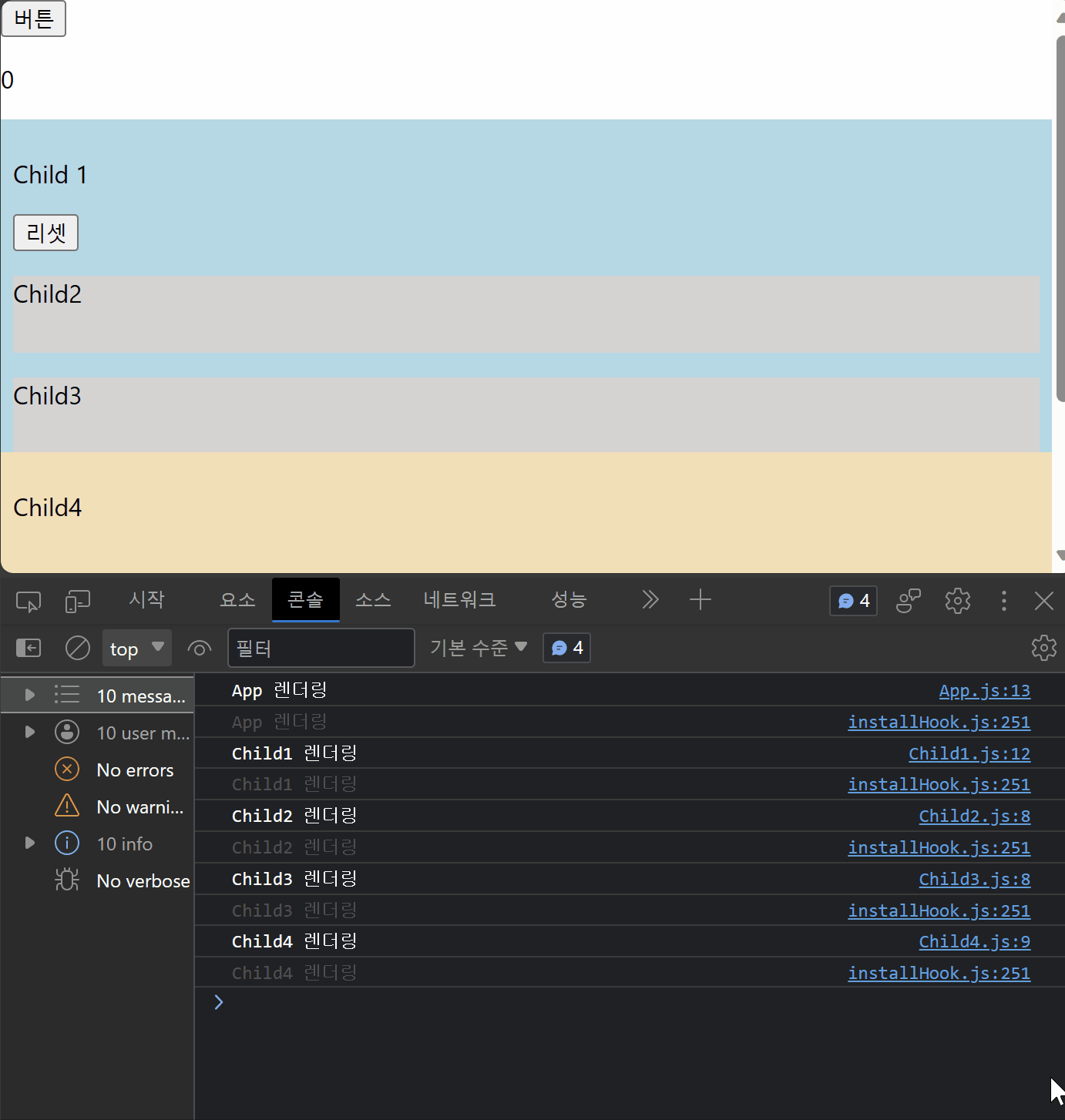Viewport: 1065px width, 1120px height.
Task: Open the Child3.js:8 source link
Action: point(974,880)
